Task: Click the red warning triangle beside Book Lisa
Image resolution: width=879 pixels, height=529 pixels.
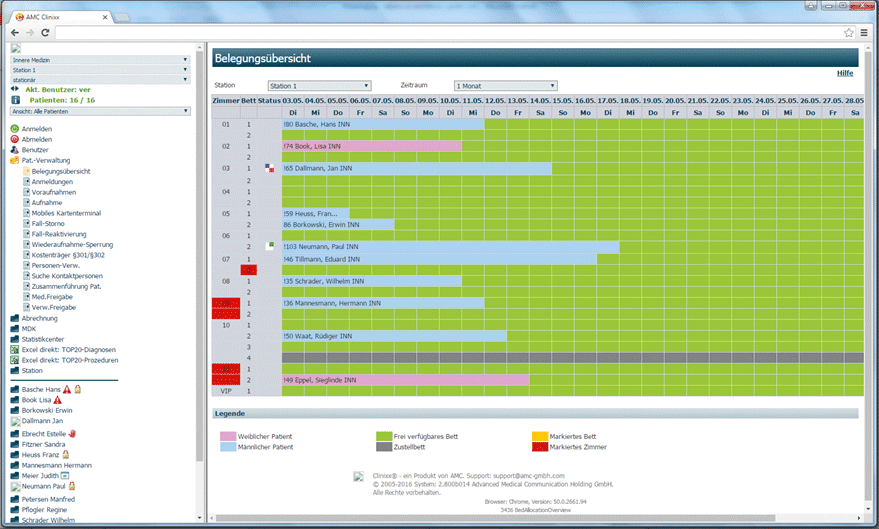Action: coord(57,400)
